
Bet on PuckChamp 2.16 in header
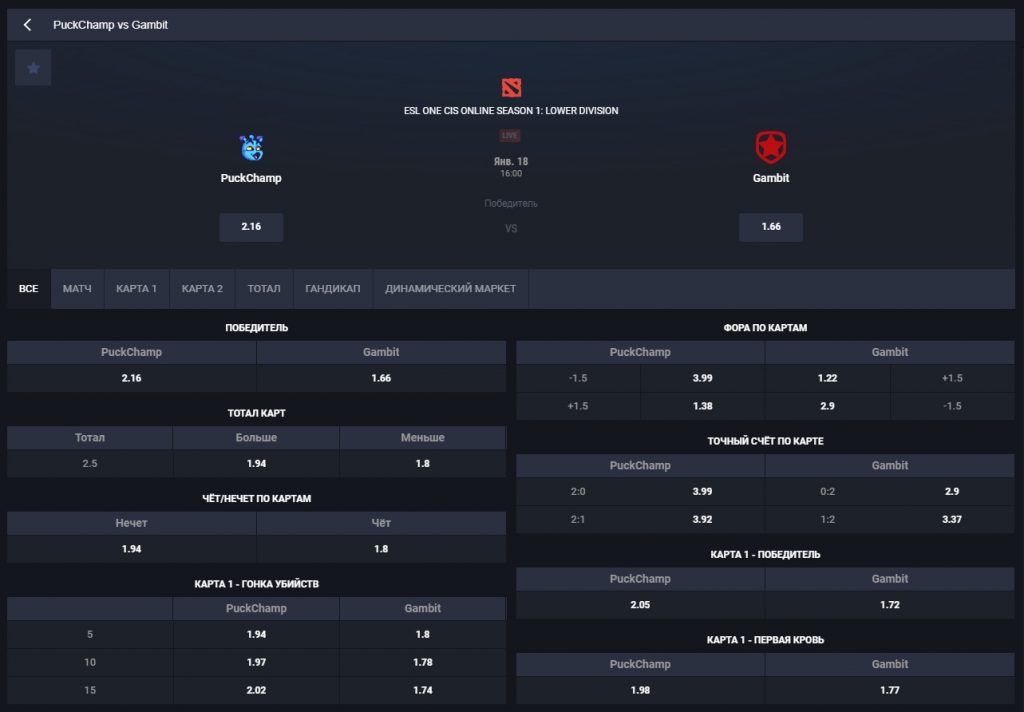251,227
